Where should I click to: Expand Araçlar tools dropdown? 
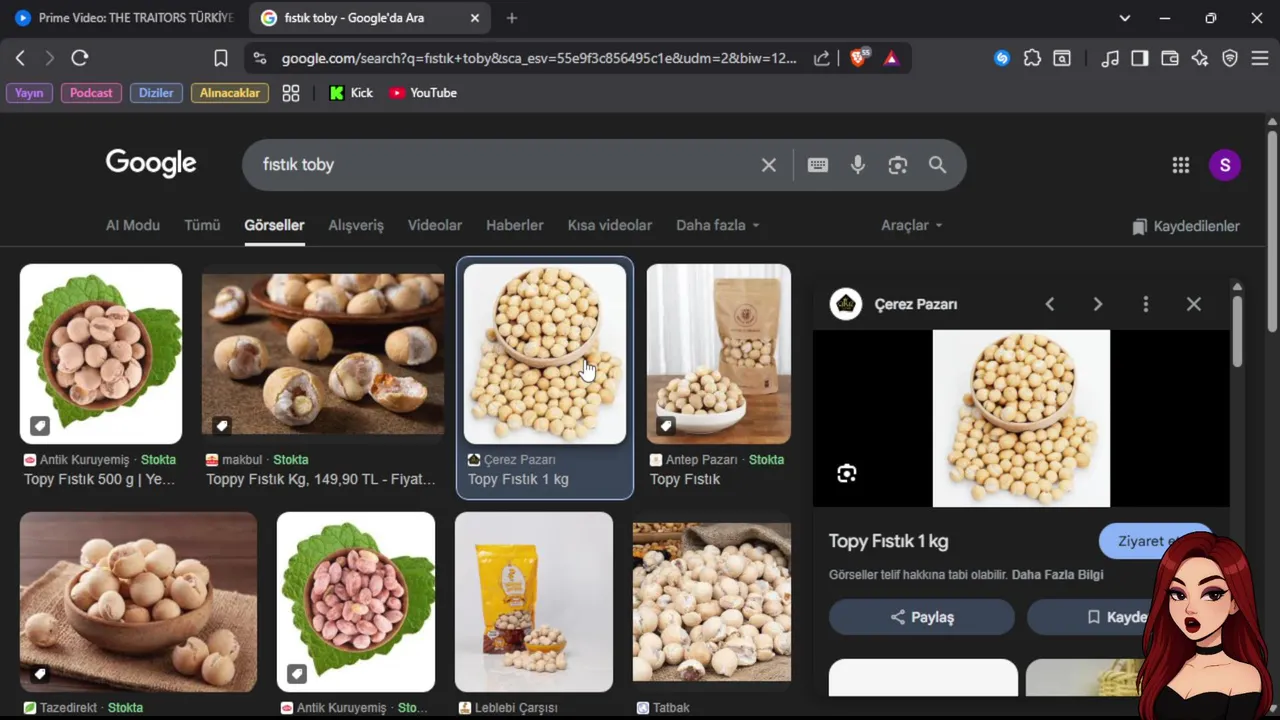coord(912,225)
